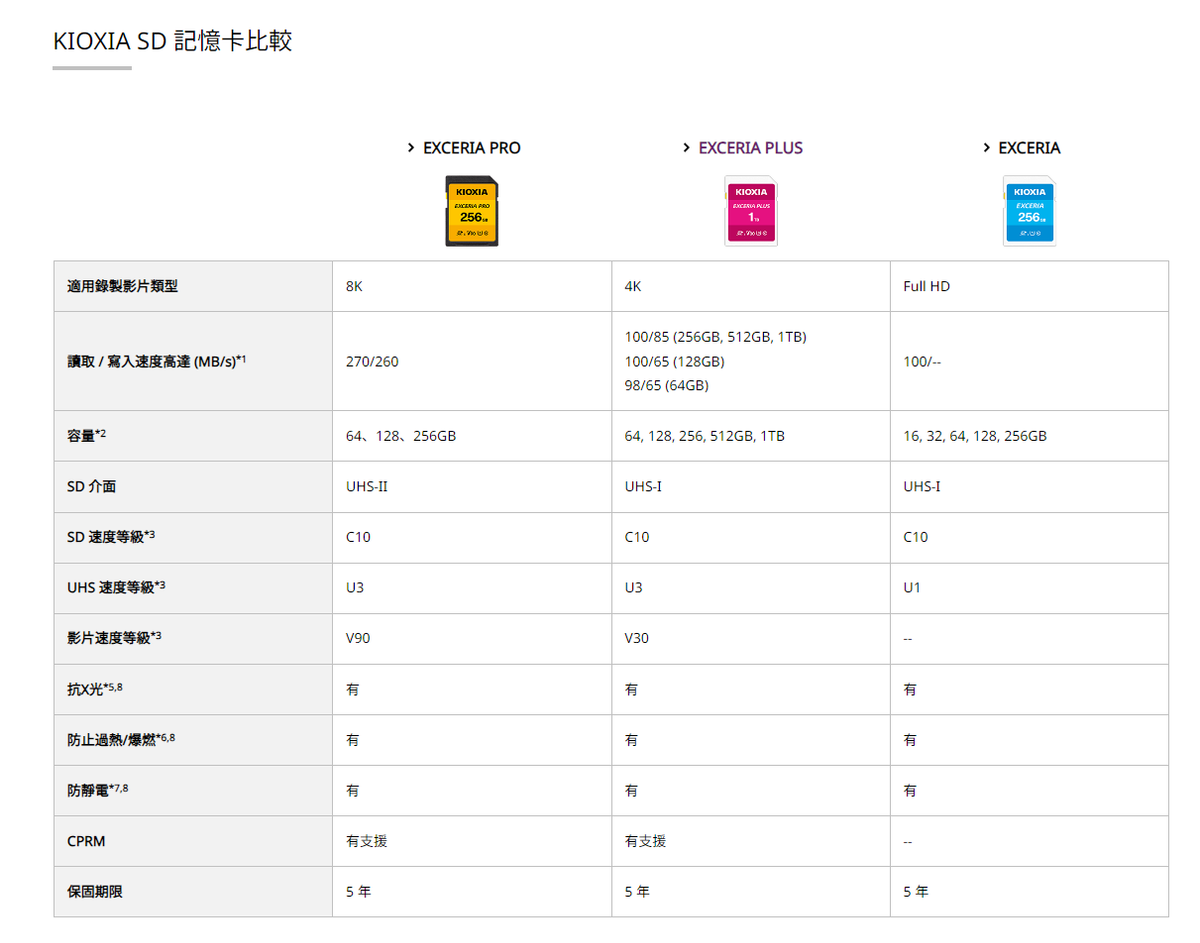Click the V30 video speed class cell

click(x=637, y=638)
